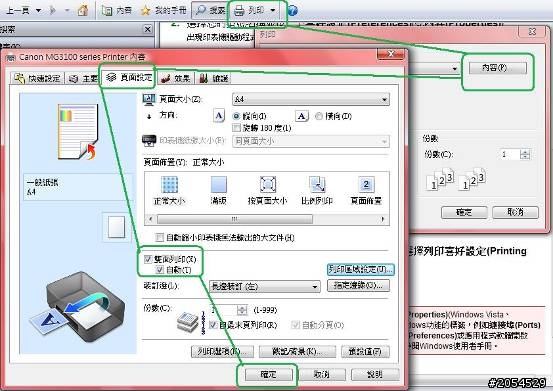Image resolution: width=553 pixels, height=391 pixels.
Task: Confirm Canon dialog with 確定
Action: (268, 374)
